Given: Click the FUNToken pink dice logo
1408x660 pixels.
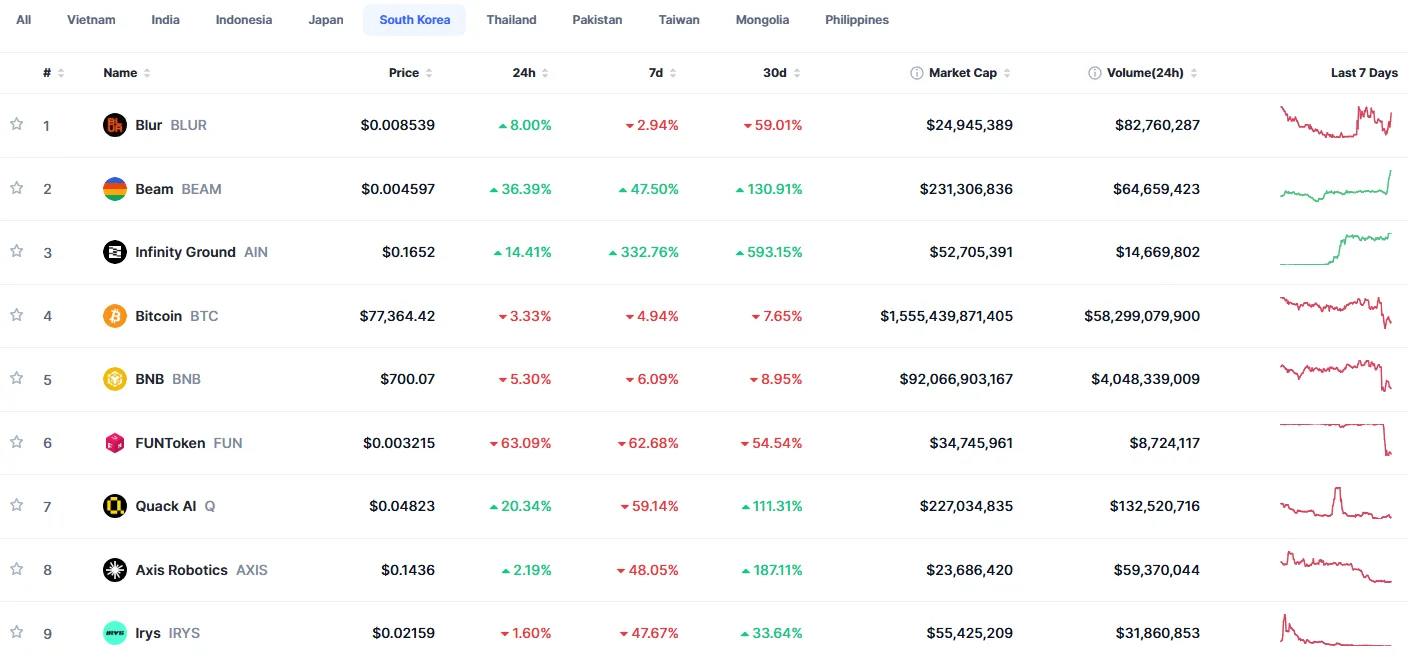Looking at the screenshot, I should click(115, 443).
